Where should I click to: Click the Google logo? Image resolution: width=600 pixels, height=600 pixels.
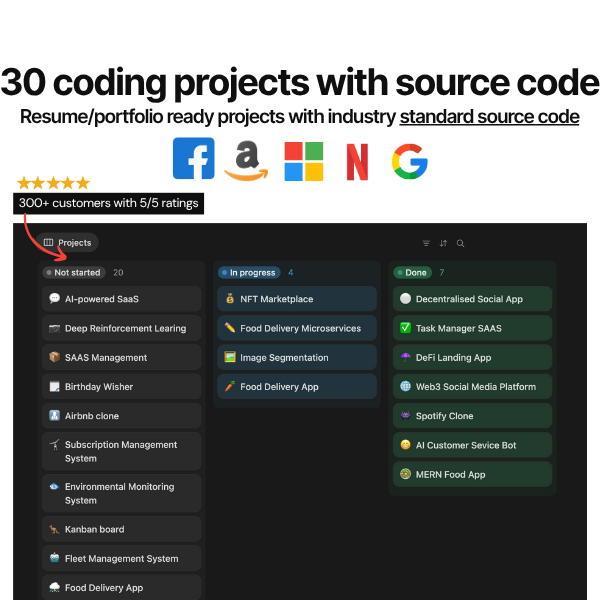410,161
